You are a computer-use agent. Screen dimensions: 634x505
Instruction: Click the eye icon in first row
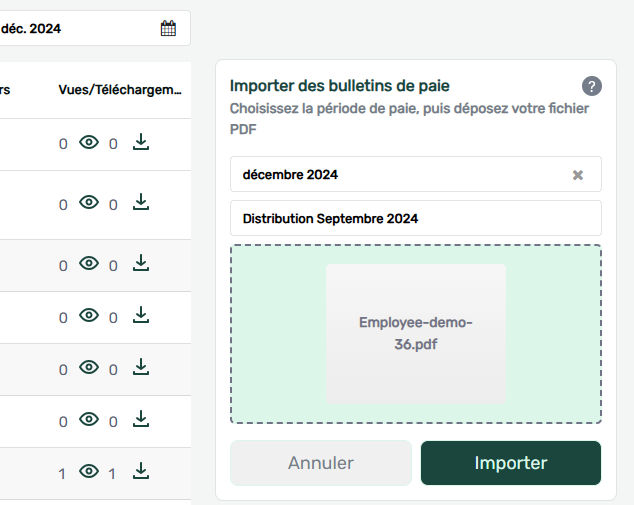coord(89,143)
